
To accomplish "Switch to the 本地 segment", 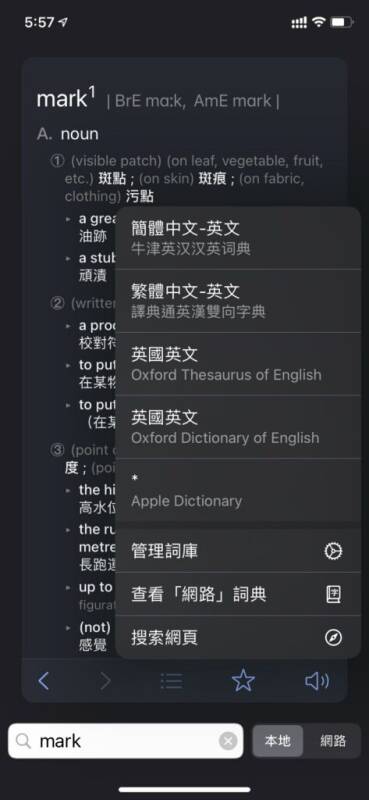I will point(278,741).
